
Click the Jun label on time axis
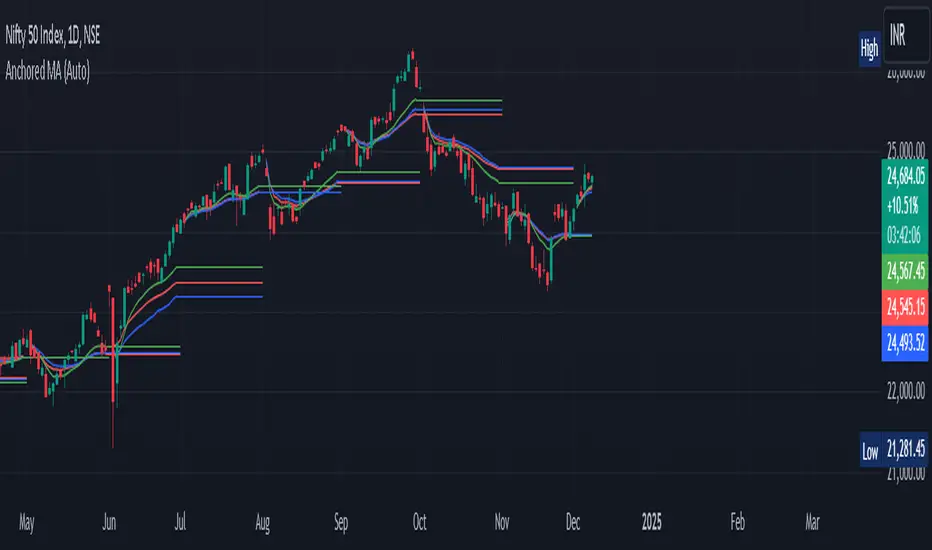pyautogui.click(x=111, y=521)
